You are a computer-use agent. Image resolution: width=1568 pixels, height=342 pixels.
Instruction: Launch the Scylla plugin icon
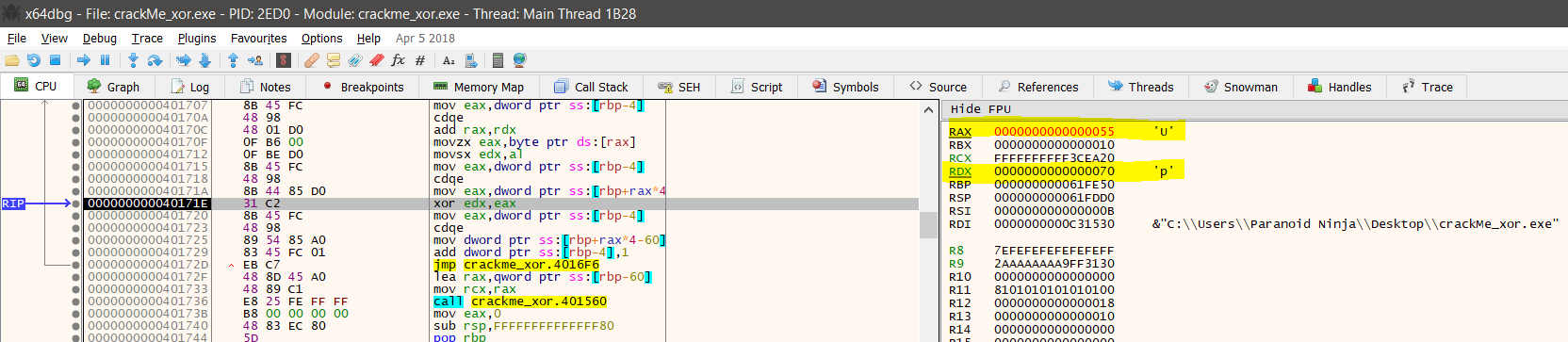(284, 60)
